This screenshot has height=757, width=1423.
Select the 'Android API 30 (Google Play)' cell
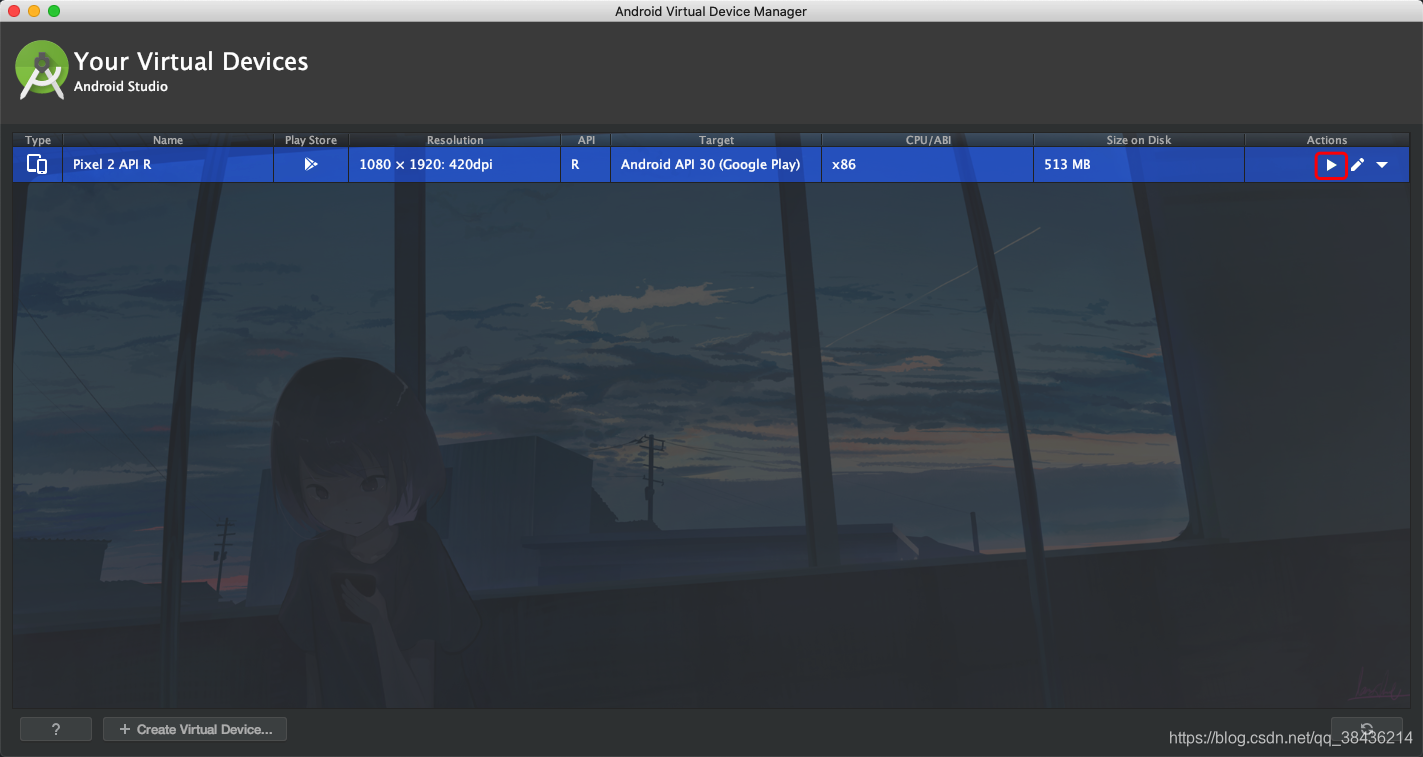(716, 164)
